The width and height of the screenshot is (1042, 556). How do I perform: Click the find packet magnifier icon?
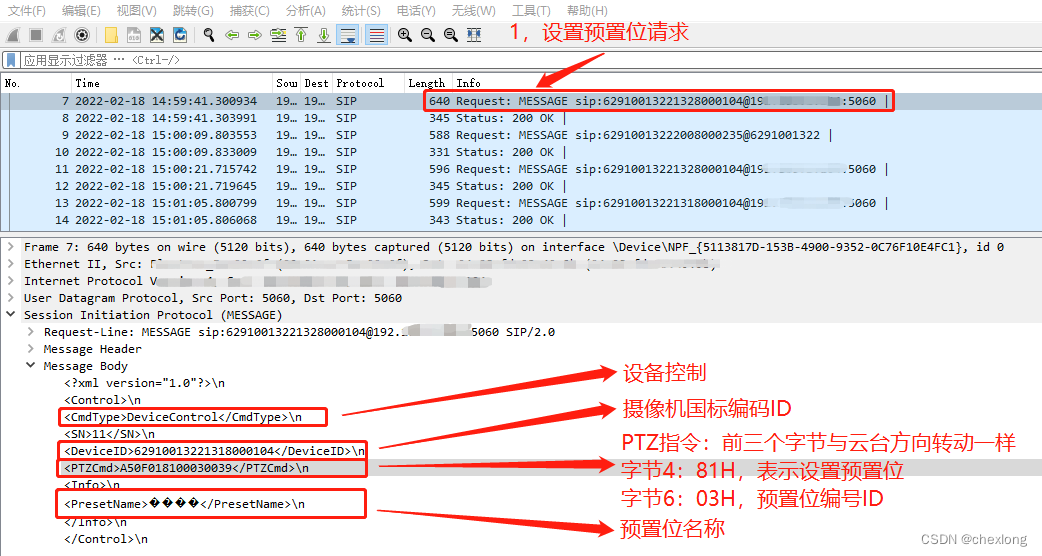pyautogui.click(x=209, y=35)
